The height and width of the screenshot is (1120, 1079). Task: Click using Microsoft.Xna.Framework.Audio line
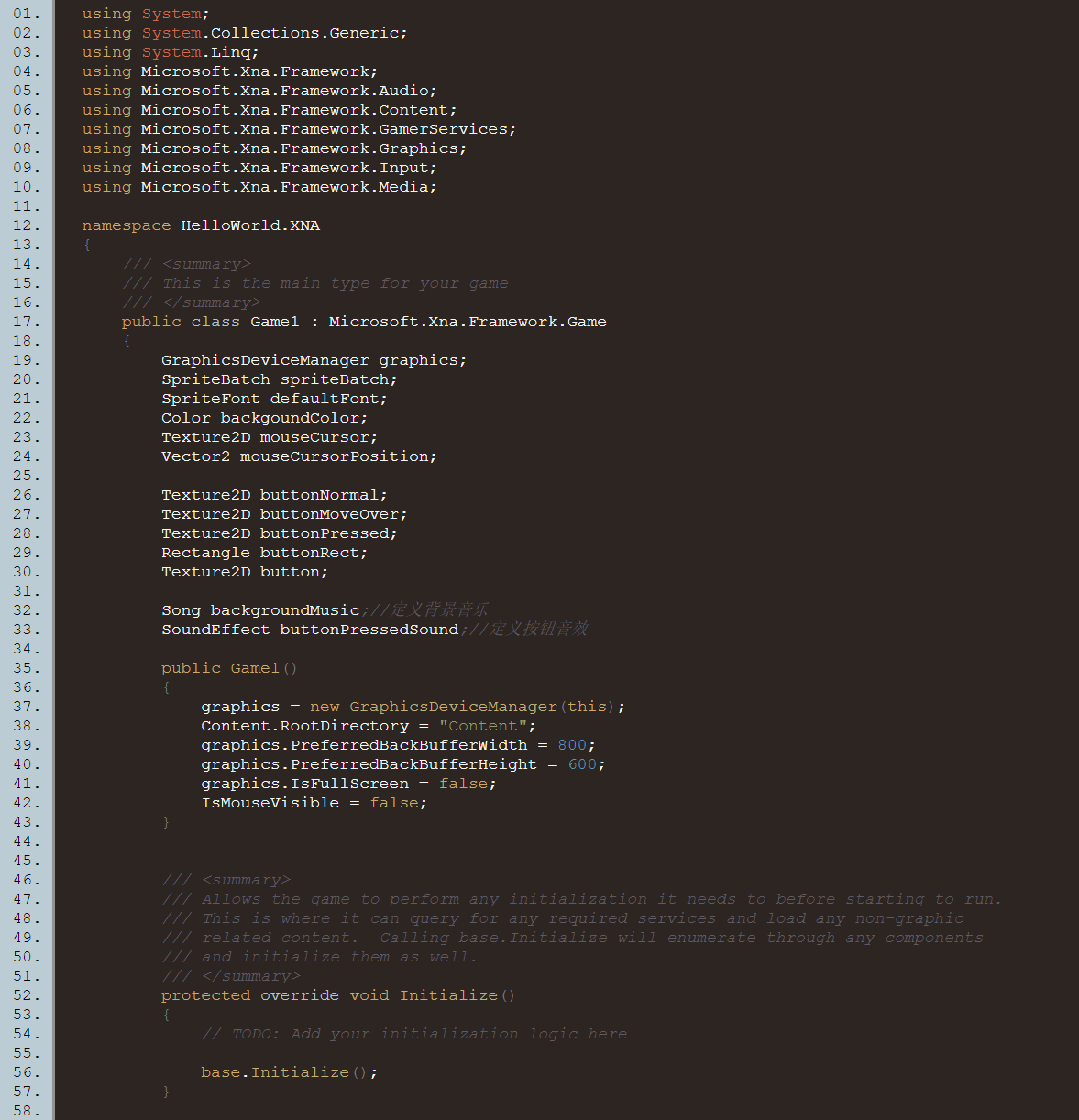(x=259, y=91)
